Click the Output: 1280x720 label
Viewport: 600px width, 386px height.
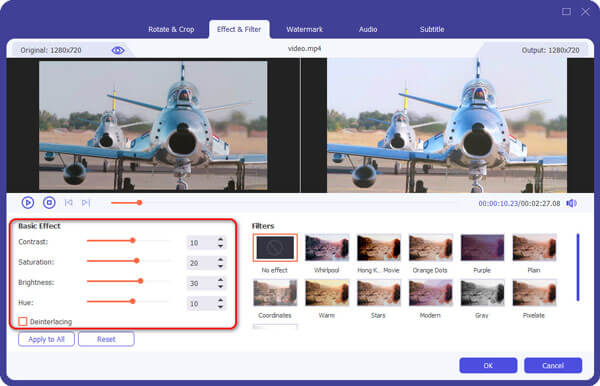point(550,50)
